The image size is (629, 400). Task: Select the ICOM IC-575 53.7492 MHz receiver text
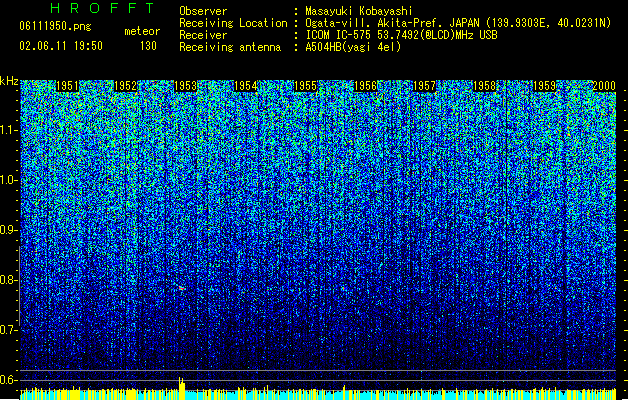coord(401,35)
